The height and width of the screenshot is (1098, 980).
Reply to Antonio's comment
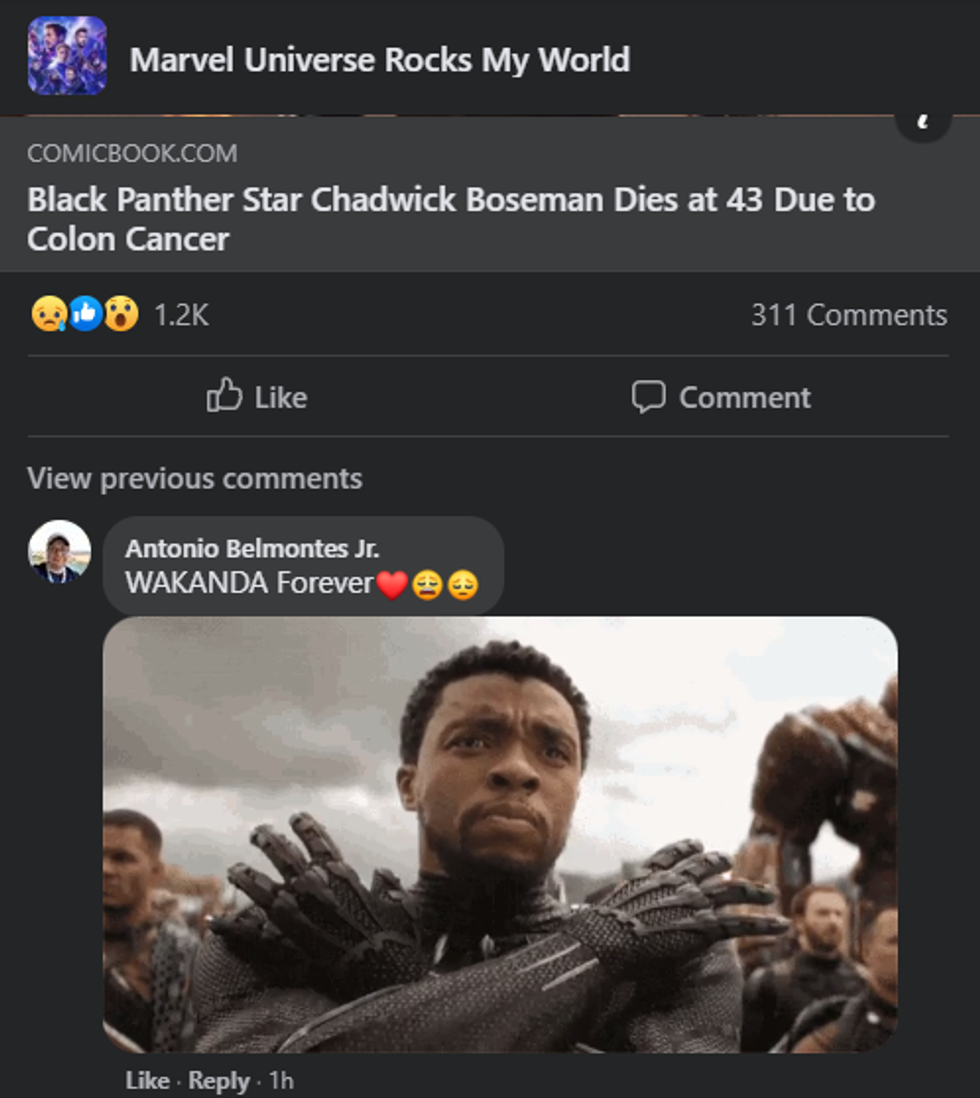[x=218, y=1081]
